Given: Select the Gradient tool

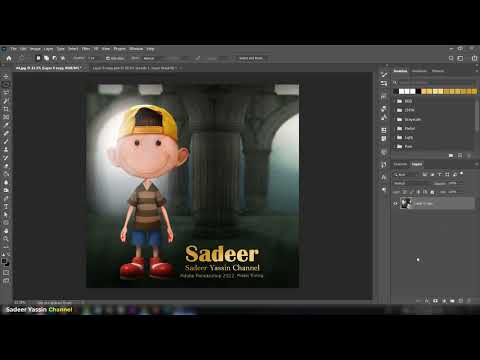Looking at the screenshot, I should [6, 174].
